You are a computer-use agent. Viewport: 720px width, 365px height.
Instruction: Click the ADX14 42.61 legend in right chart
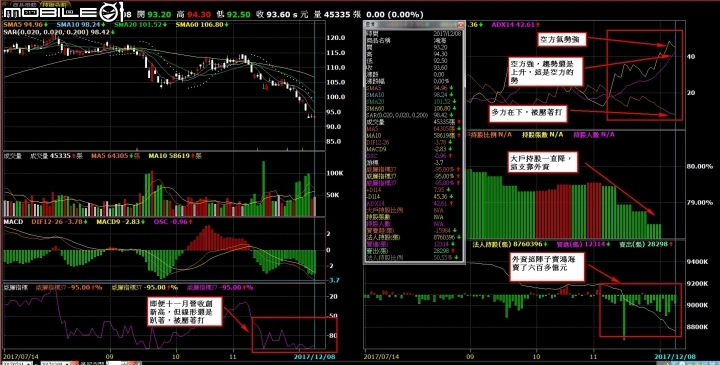pyautogui.click(x=516, y=24)
